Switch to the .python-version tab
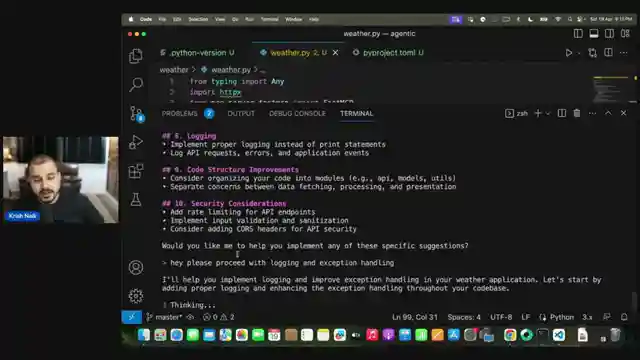 pos(198,53)
